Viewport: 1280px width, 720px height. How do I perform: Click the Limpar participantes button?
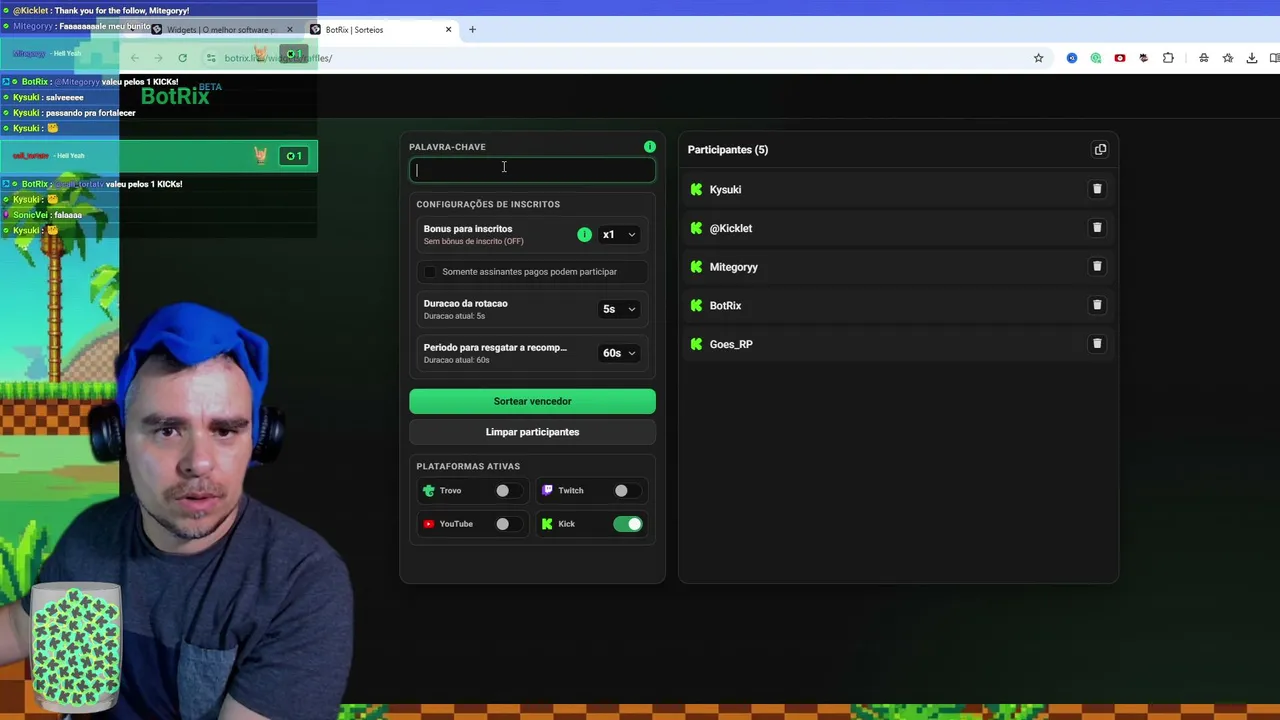point(532,432)
